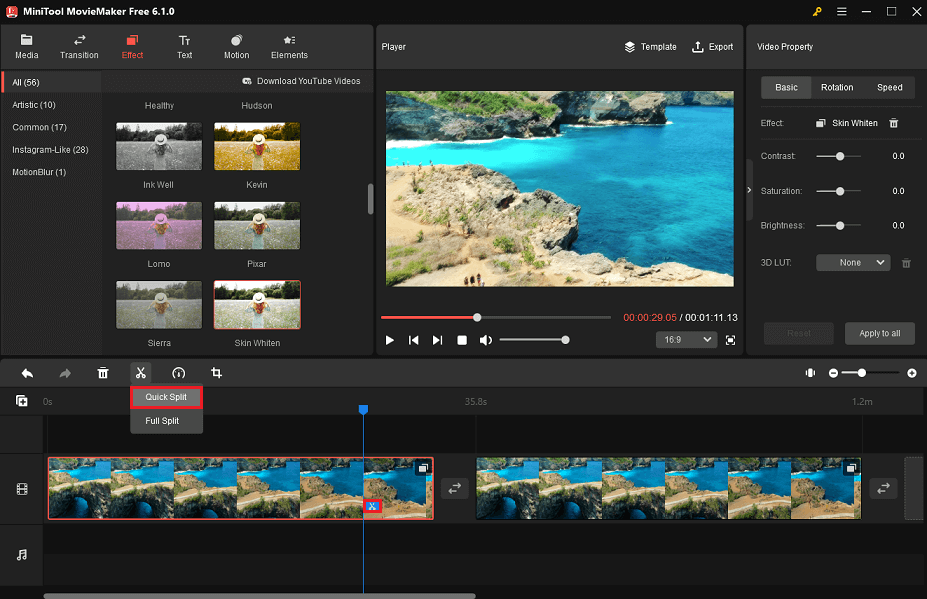Select the second video clip
The height and width of the screenshot is (599, 927).
[x=669, y=488]
